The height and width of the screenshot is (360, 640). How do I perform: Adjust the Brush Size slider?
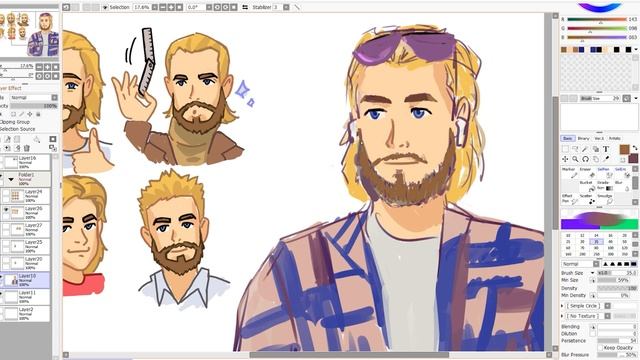617,273
